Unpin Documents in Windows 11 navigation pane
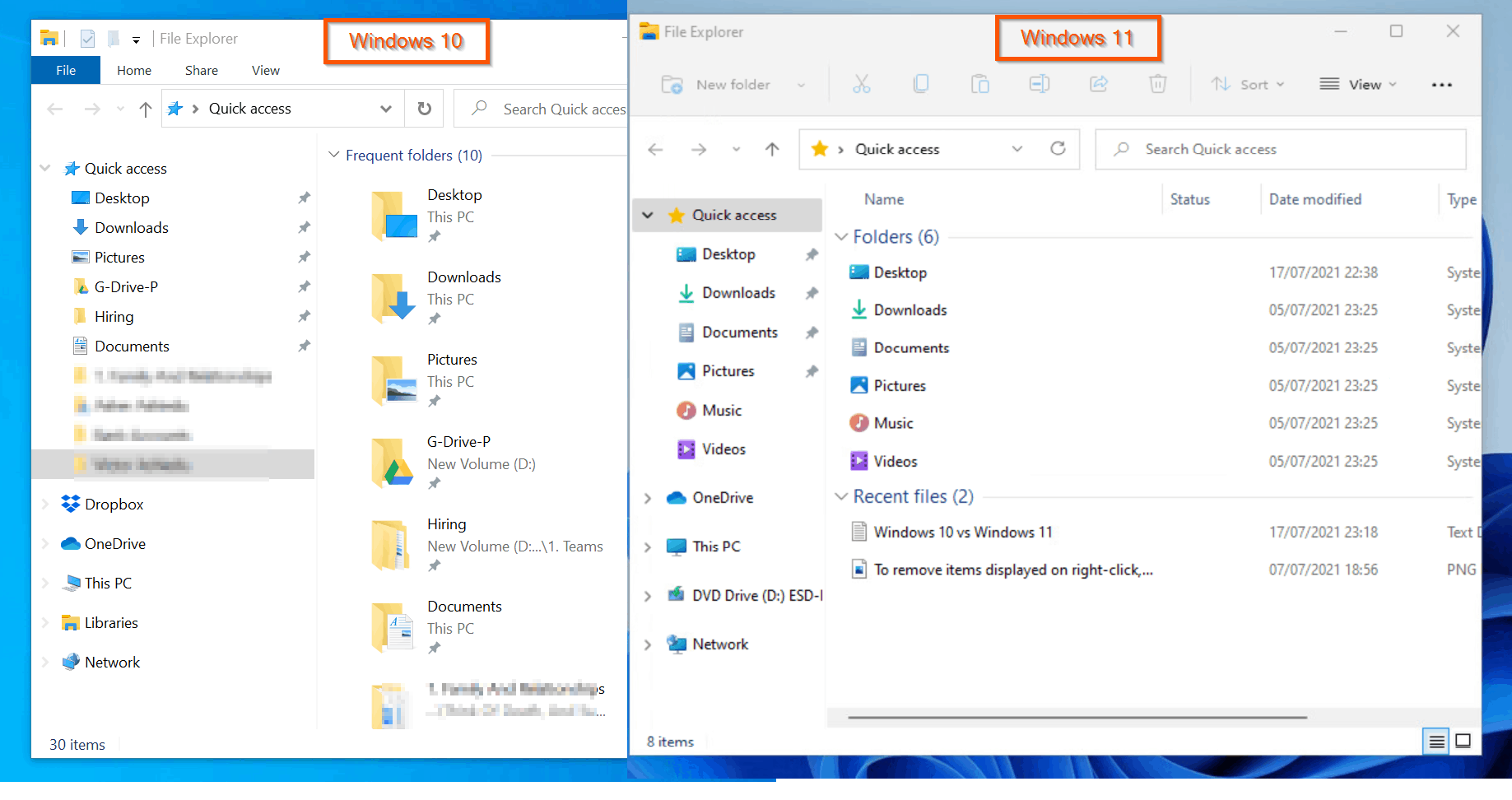This screenshot has width=1512, height=800. [x=812, y=333]
